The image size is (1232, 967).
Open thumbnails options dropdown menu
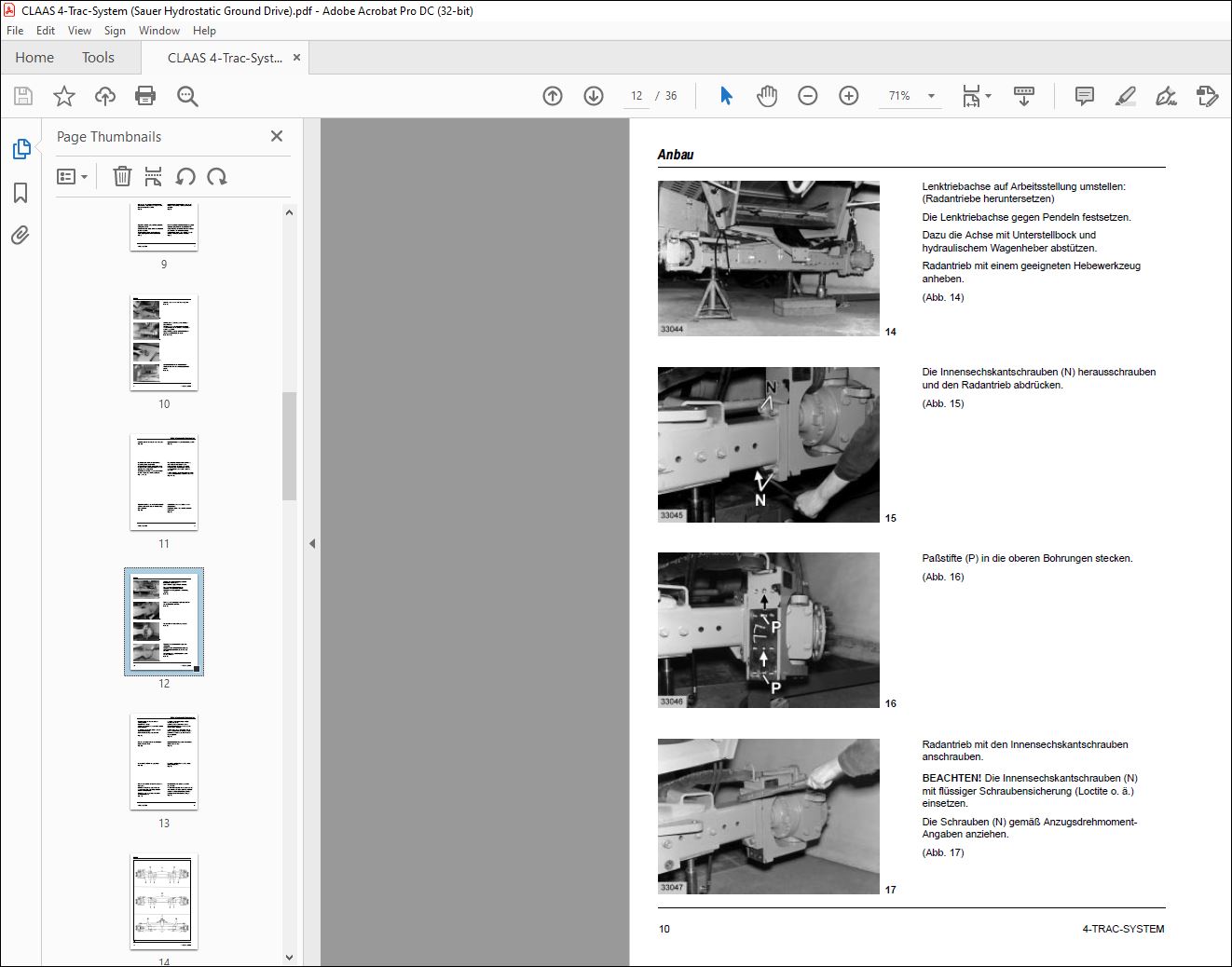(x=73, y=176)
